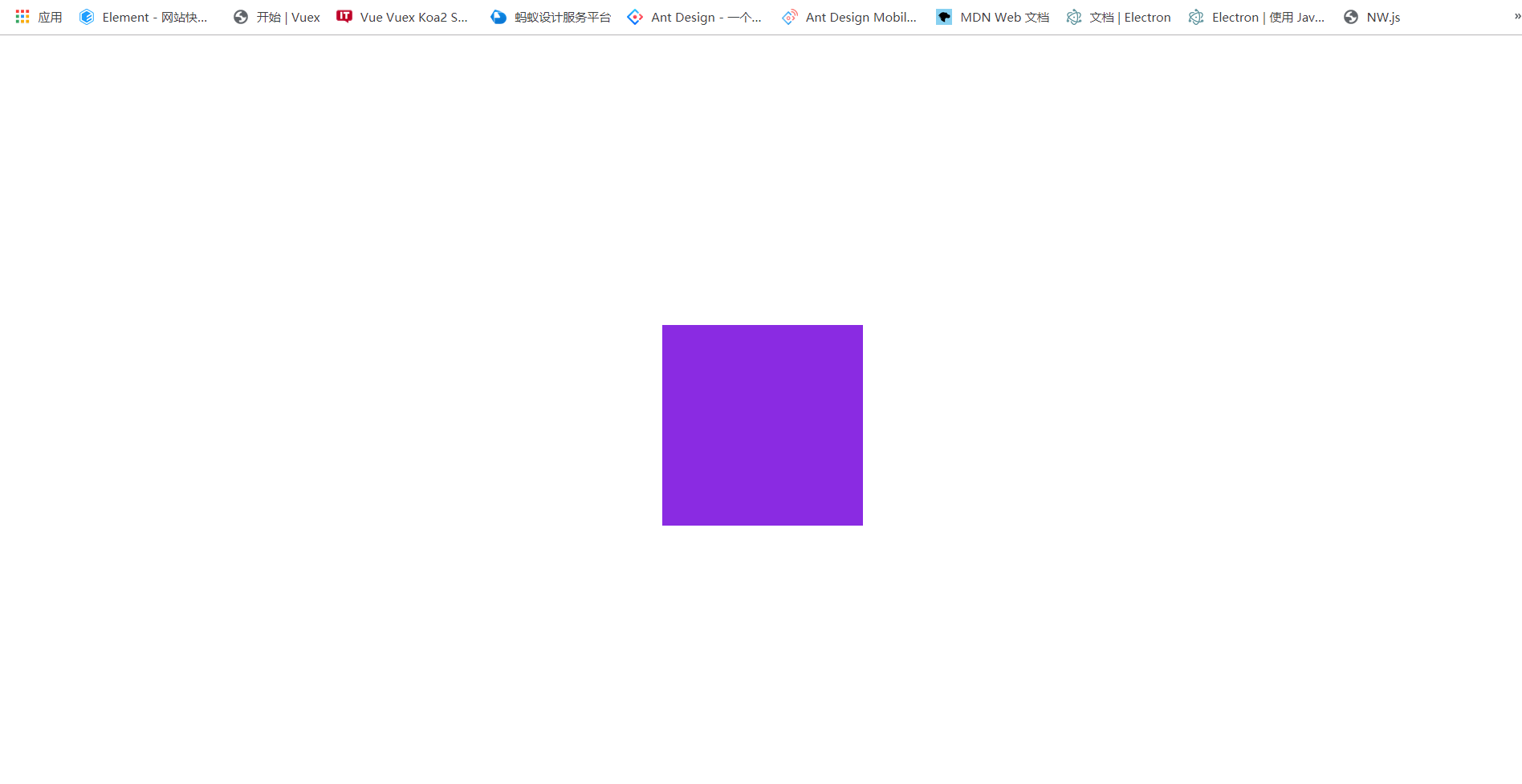
Task: Open the "蚂蚁设计服务平台" bookmark text
Action: 562,17
